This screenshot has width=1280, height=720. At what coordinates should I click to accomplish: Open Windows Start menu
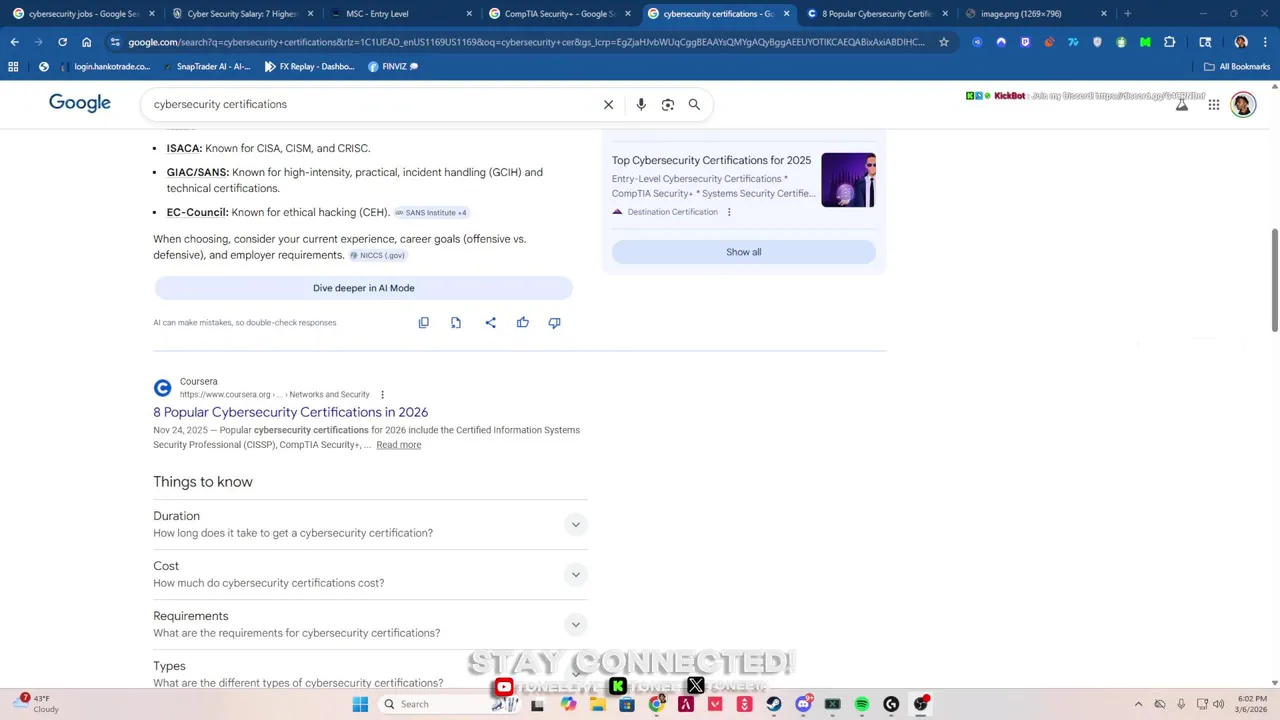[360, 704]
